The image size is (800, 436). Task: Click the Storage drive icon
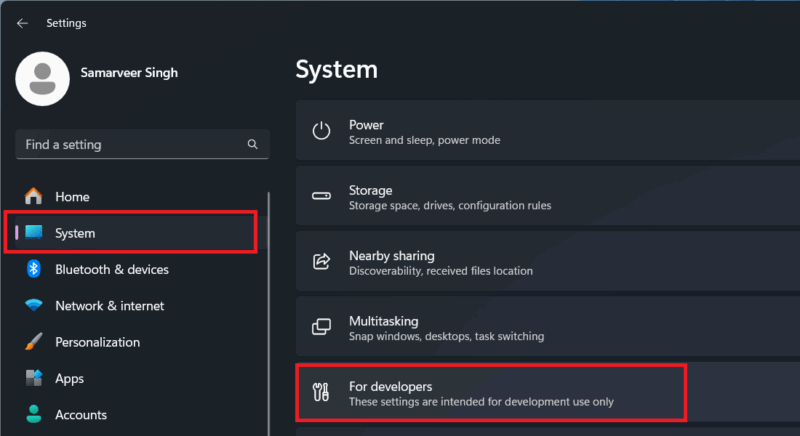pos(321,196)
